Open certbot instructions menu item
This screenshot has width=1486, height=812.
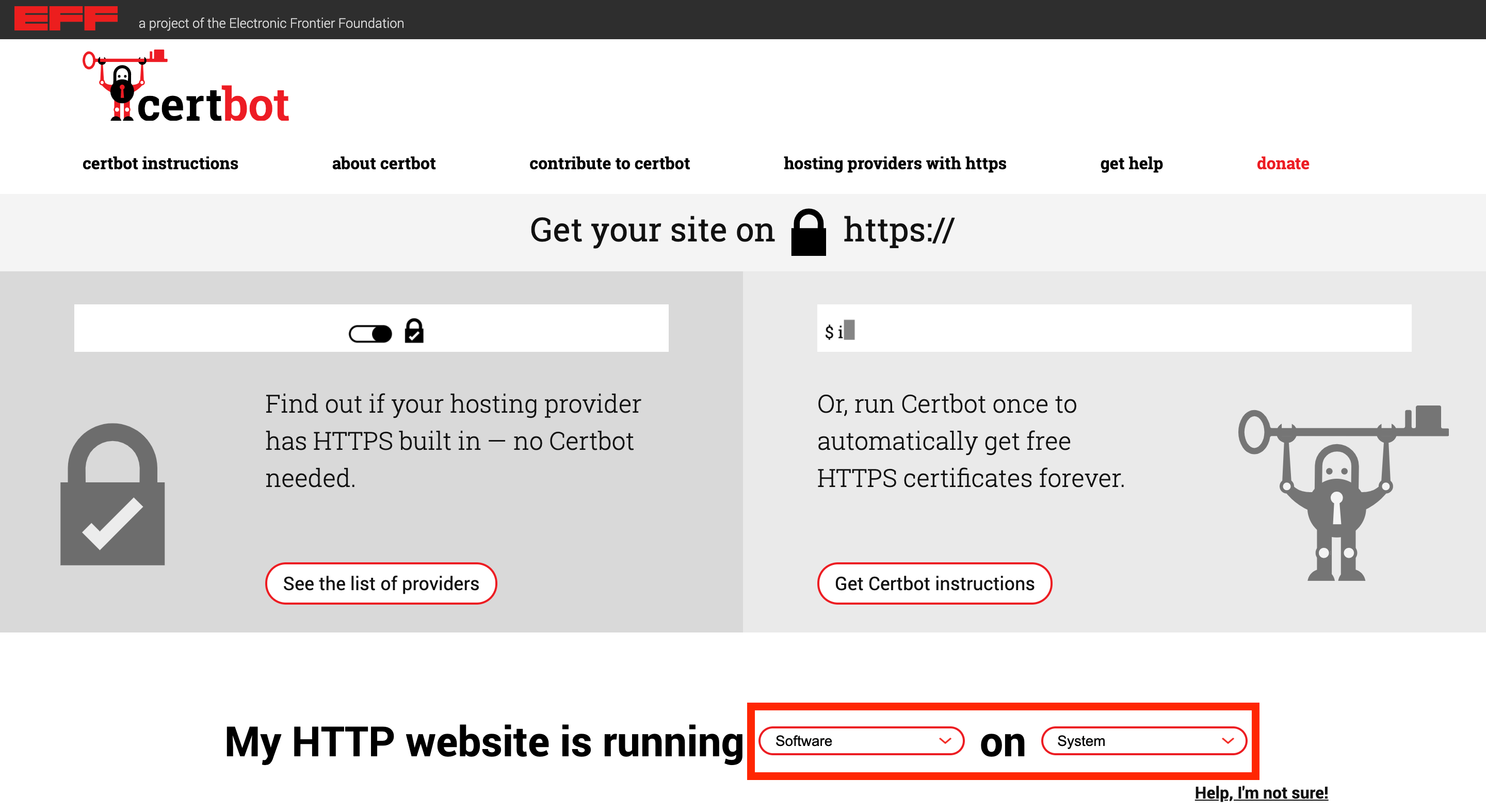click(160, 164)
